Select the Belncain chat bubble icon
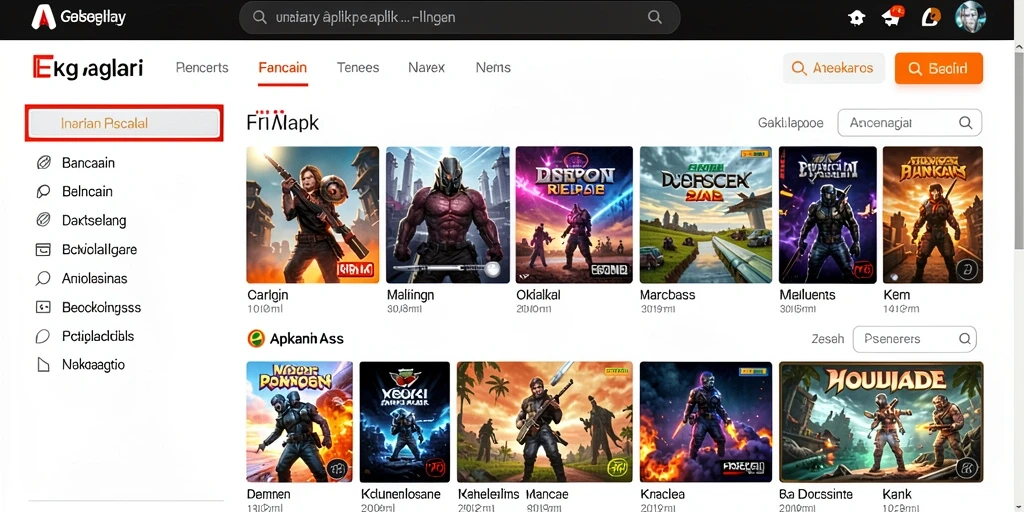 pos(43,191)
